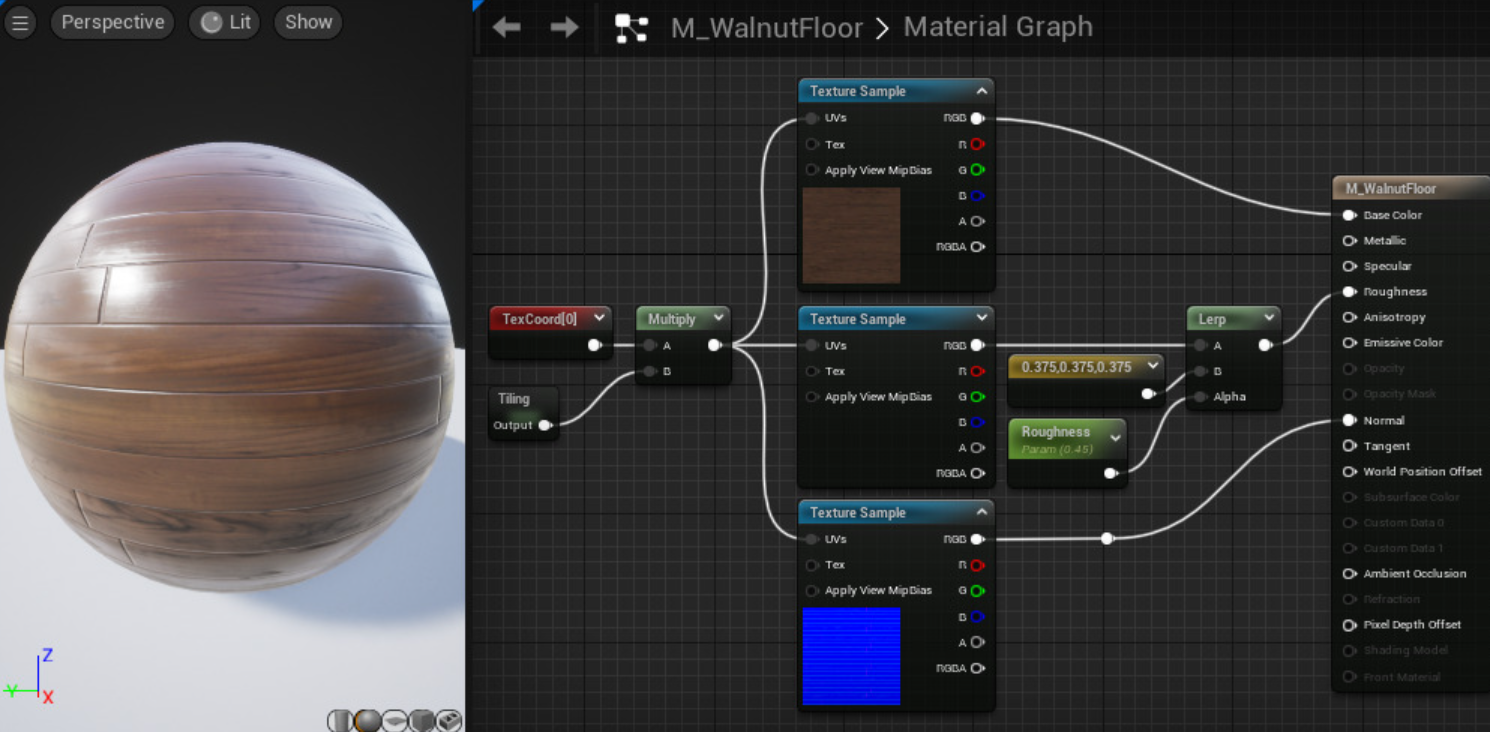Select Material Graph in the breadcrumb

click(998, 27)
